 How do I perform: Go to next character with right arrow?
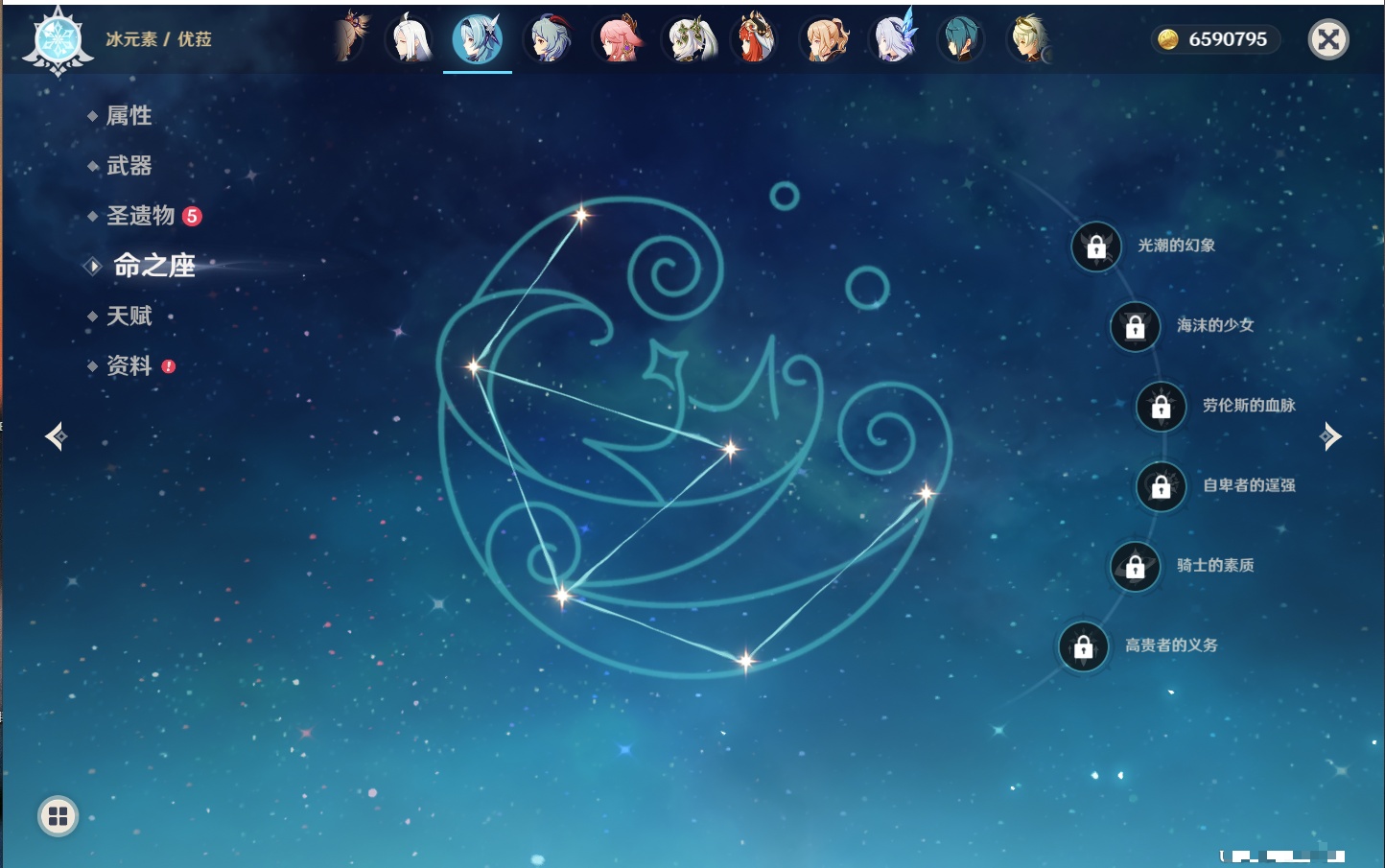click(x=1330, y=436)
